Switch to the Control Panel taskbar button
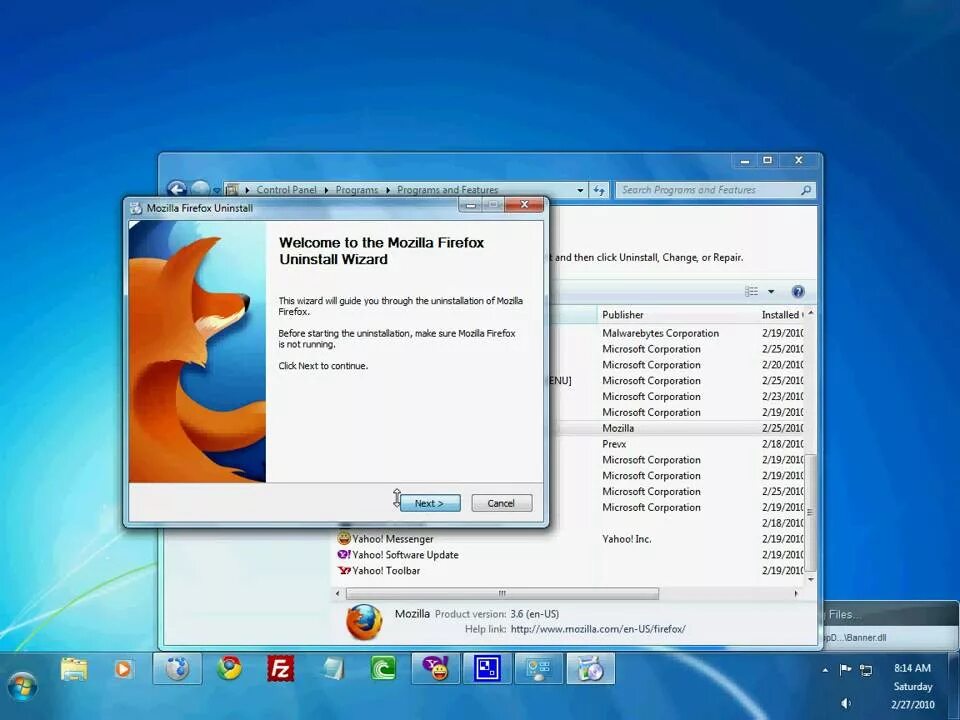This screenshot has width=960, height=720. point(539,669)
